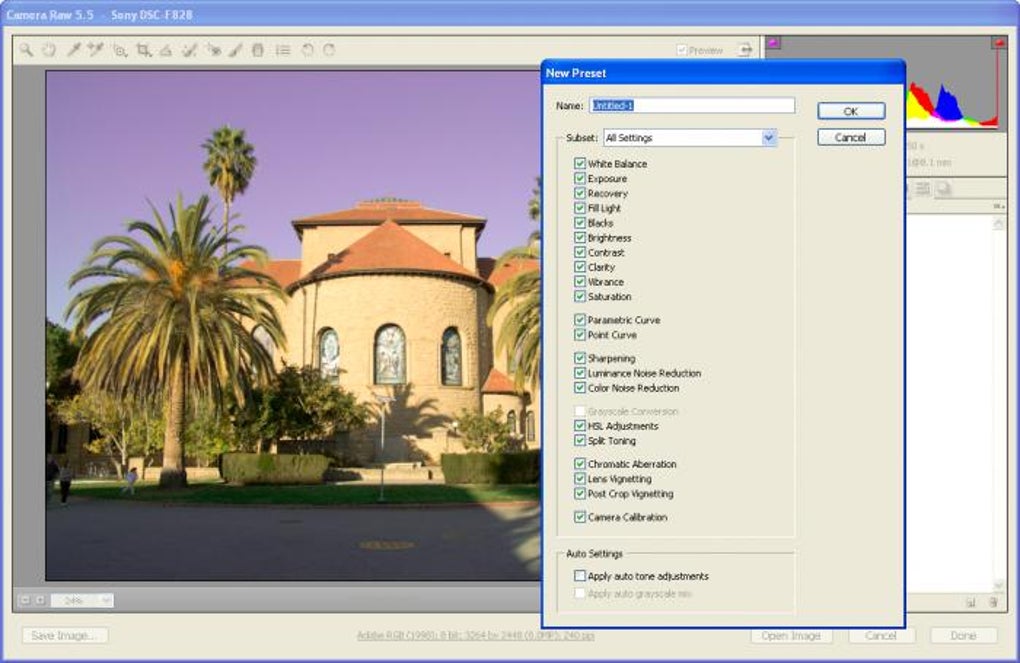Viewport: 1020px width, 663px height.
Task: Uncheck the Blacks checkbox
Action: (x=580, y=223)
